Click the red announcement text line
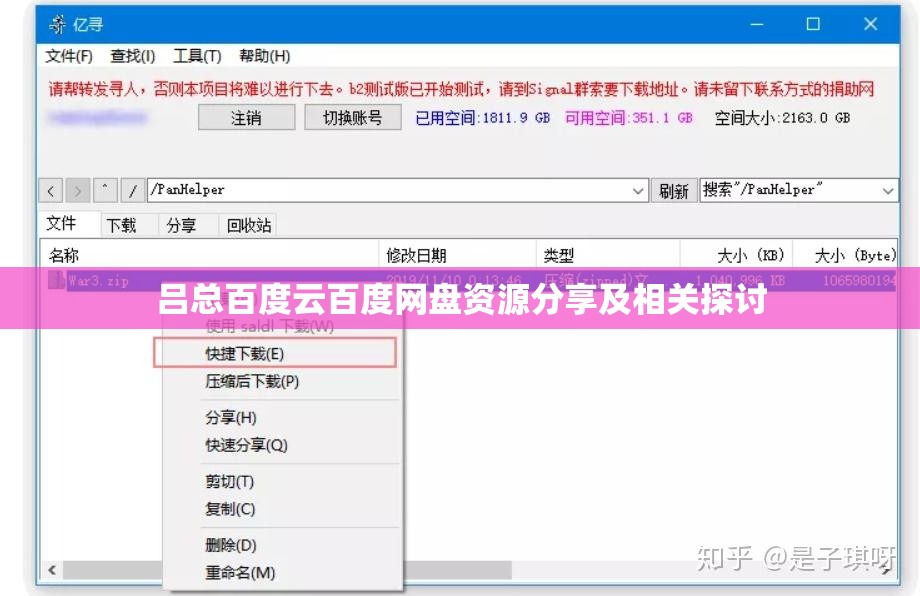This screenshot has height=596, width=920. click(461, 89)
